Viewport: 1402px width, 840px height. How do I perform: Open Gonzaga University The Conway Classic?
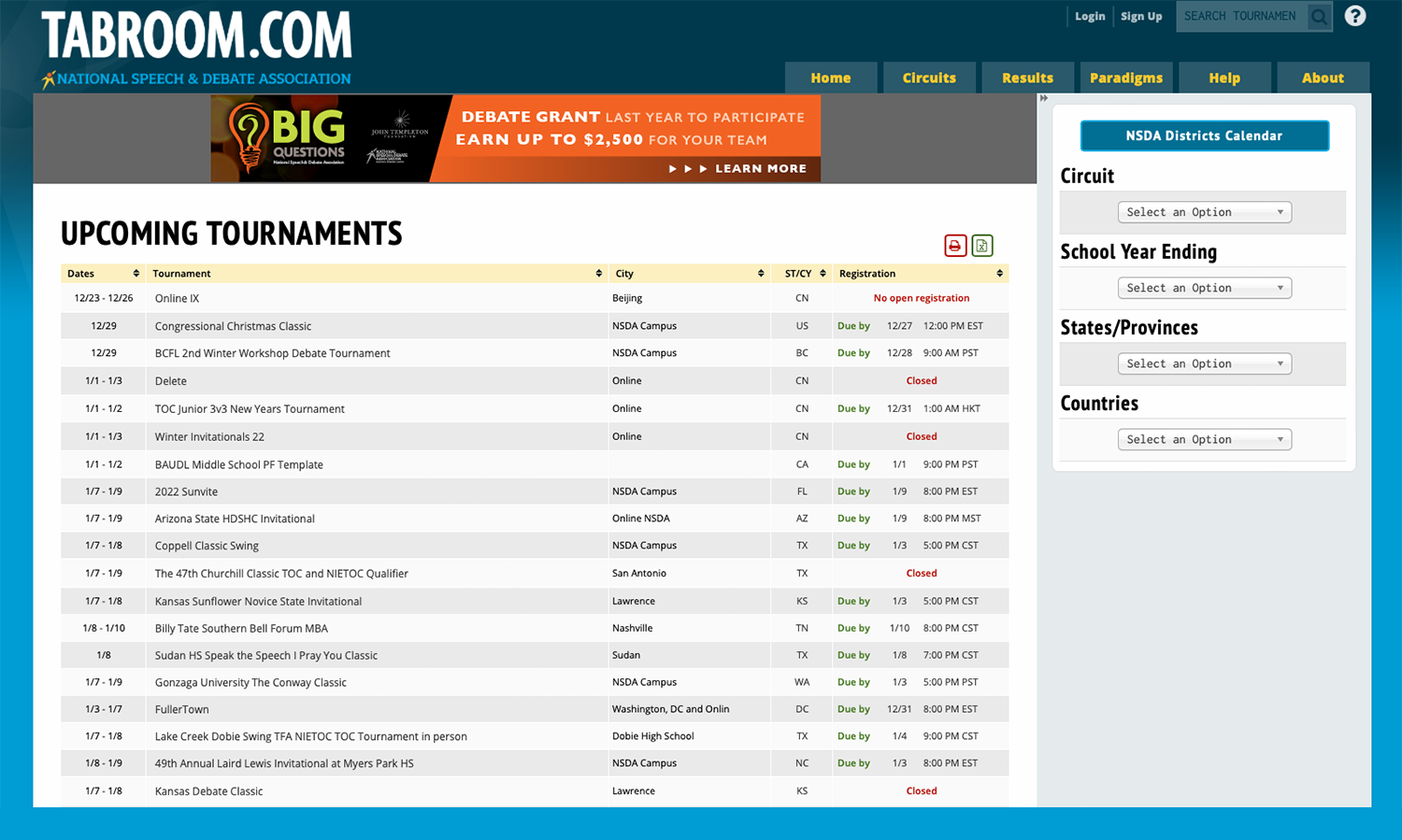(x=250, y=683)
